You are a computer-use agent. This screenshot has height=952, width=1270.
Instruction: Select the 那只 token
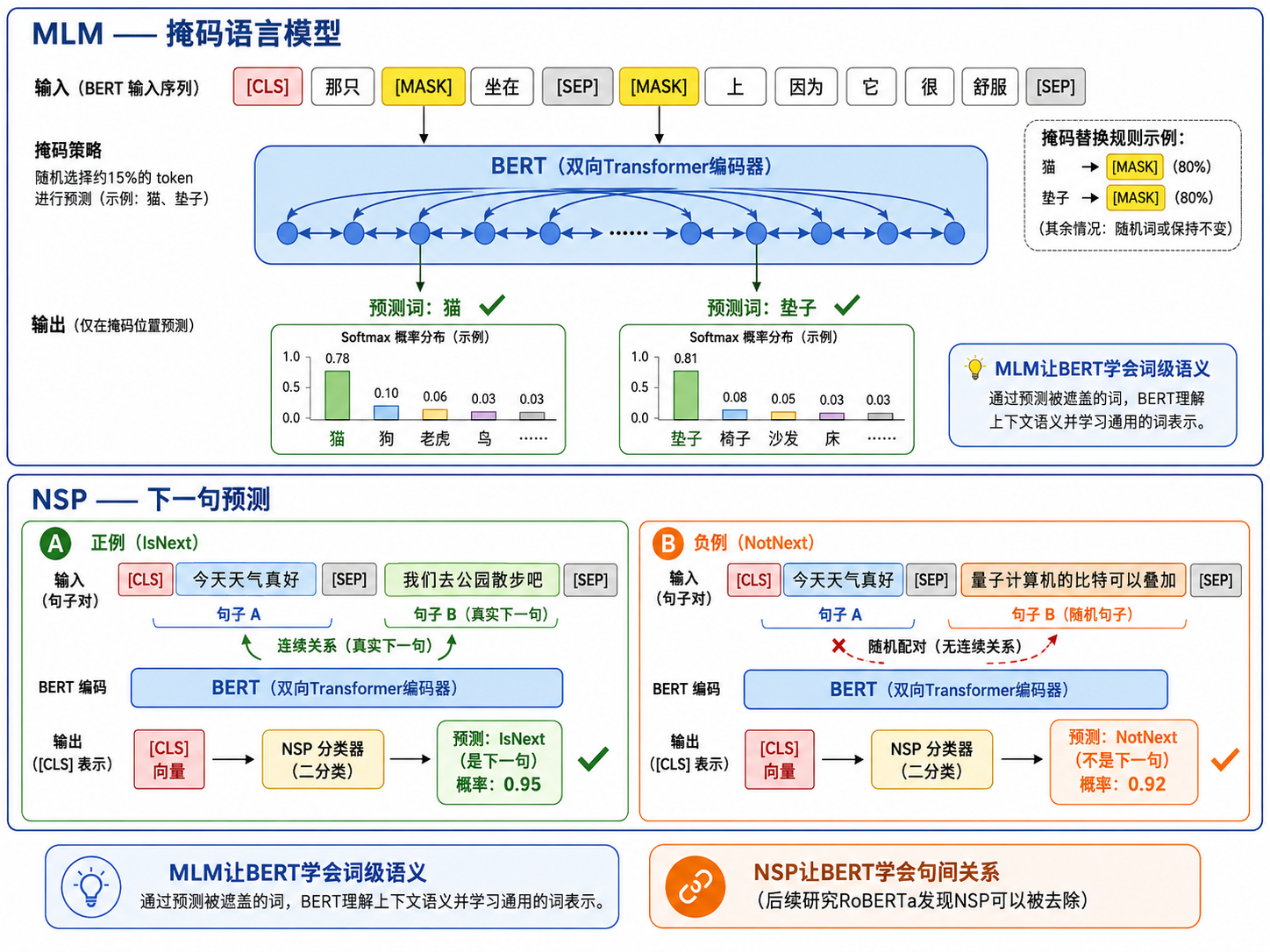point(342,87)
